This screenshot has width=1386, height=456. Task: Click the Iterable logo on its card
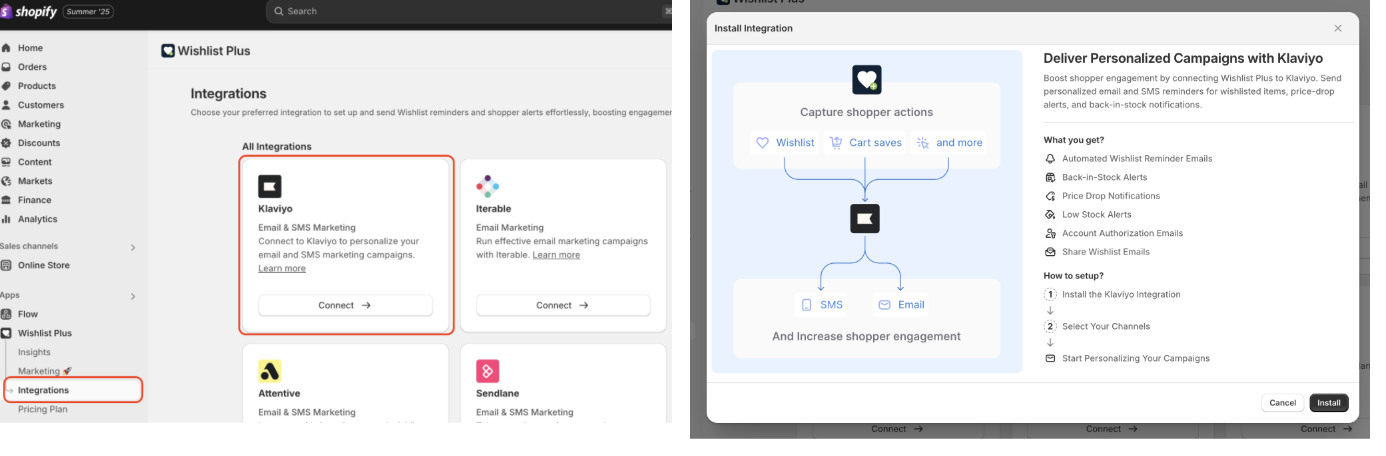[487, 186]
